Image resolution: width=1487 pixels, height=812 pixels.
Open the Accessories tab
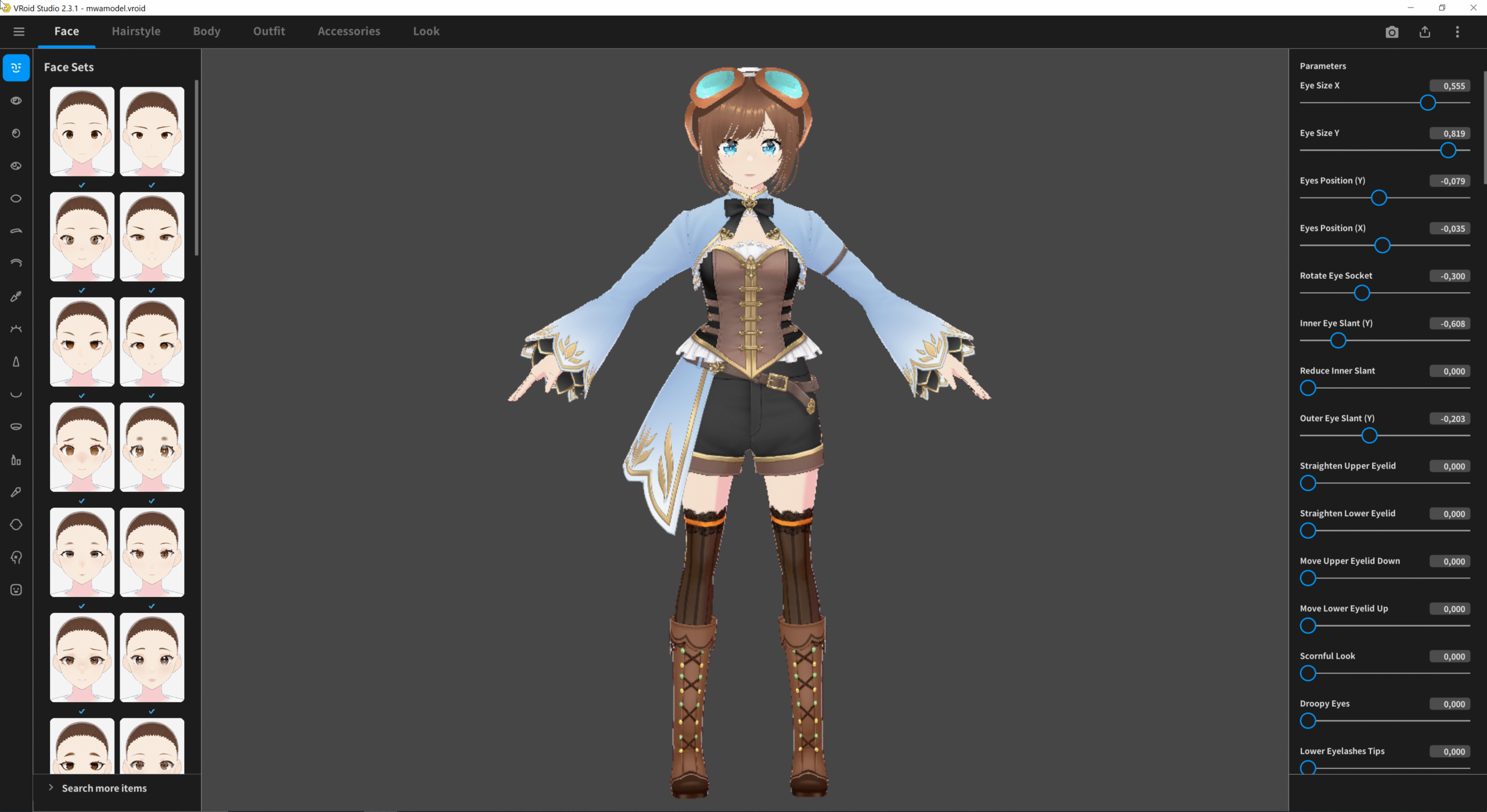coord(349,31)
